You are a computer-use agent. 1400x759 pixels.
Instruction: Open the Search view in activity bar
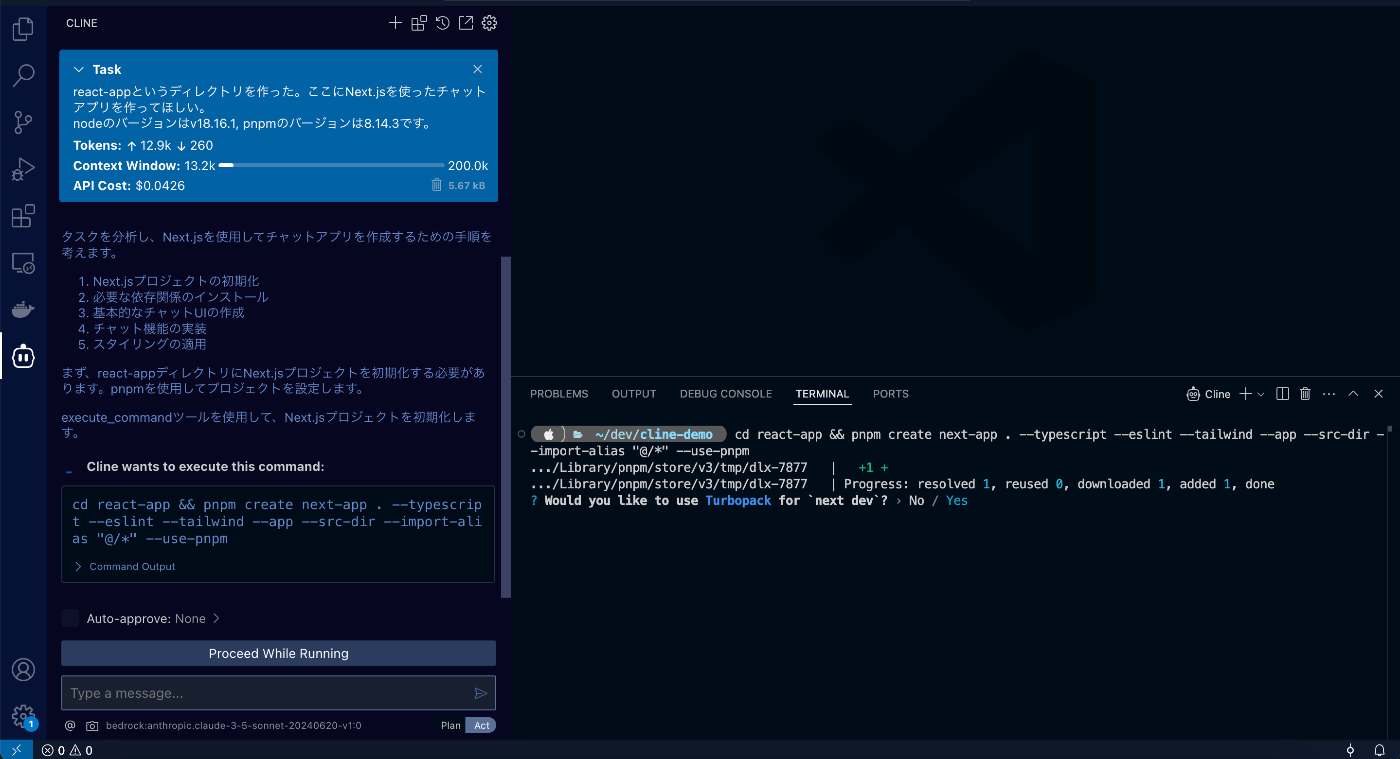click(x=23, y=75)
